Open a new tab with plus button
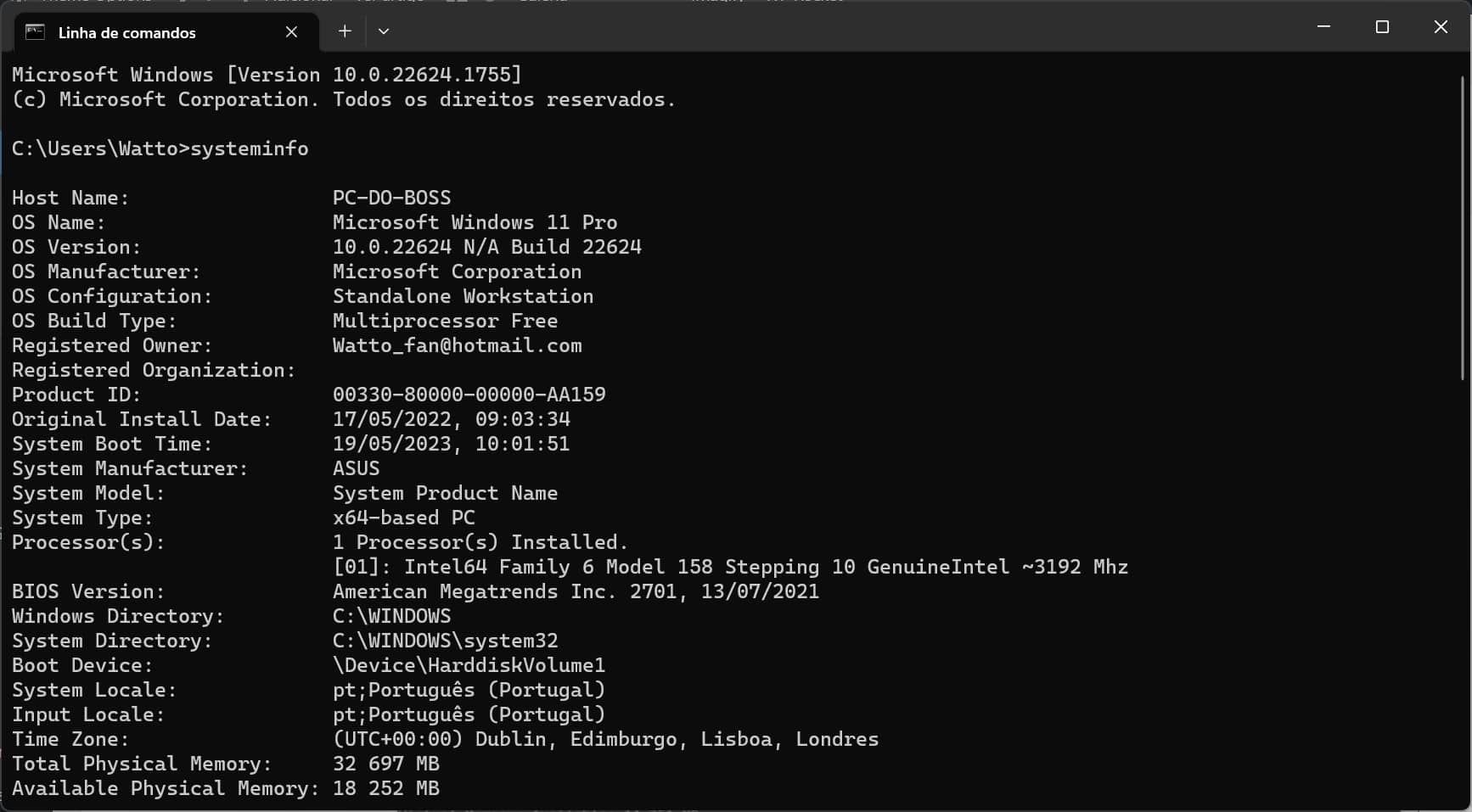Screen dimensions: 1472x812 tap(345, 31)
